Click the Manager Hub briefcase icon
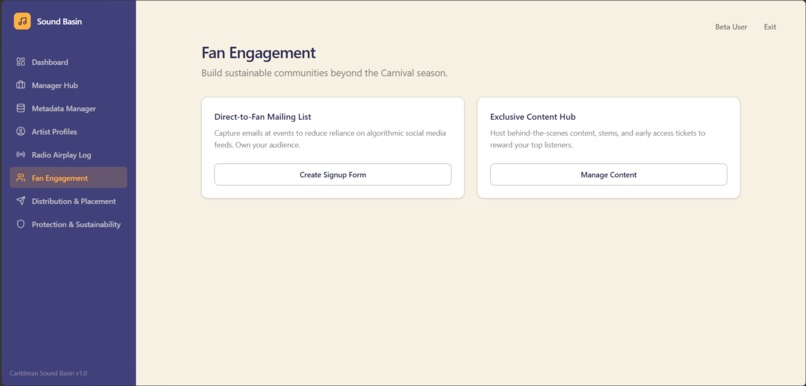 tap(21, 85)
